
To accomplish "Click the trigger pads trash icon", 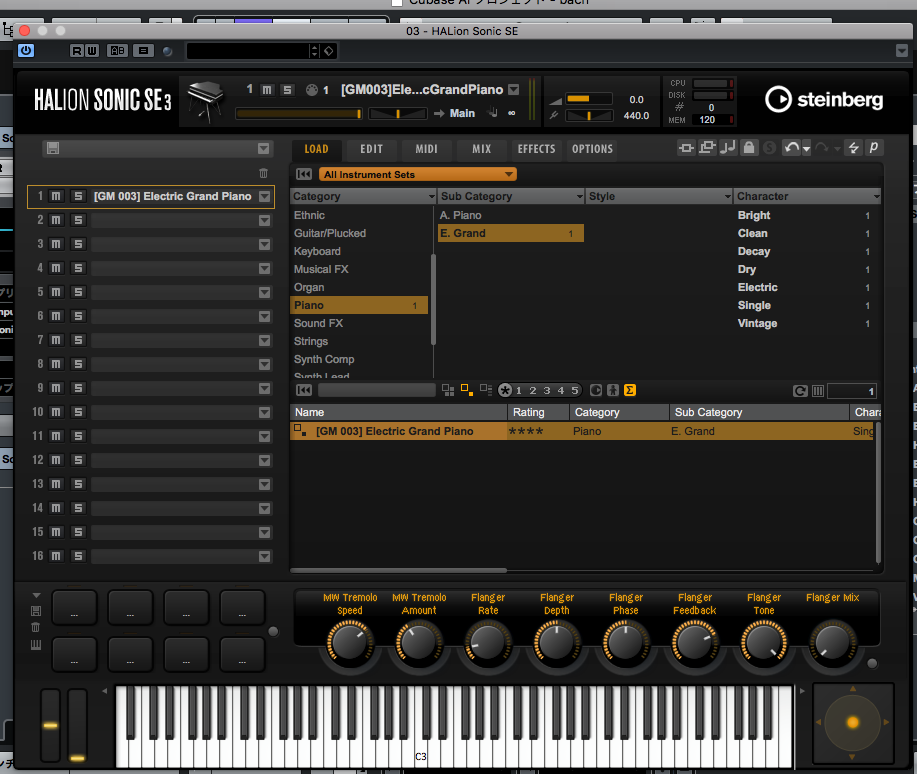I will click(36, 628).
